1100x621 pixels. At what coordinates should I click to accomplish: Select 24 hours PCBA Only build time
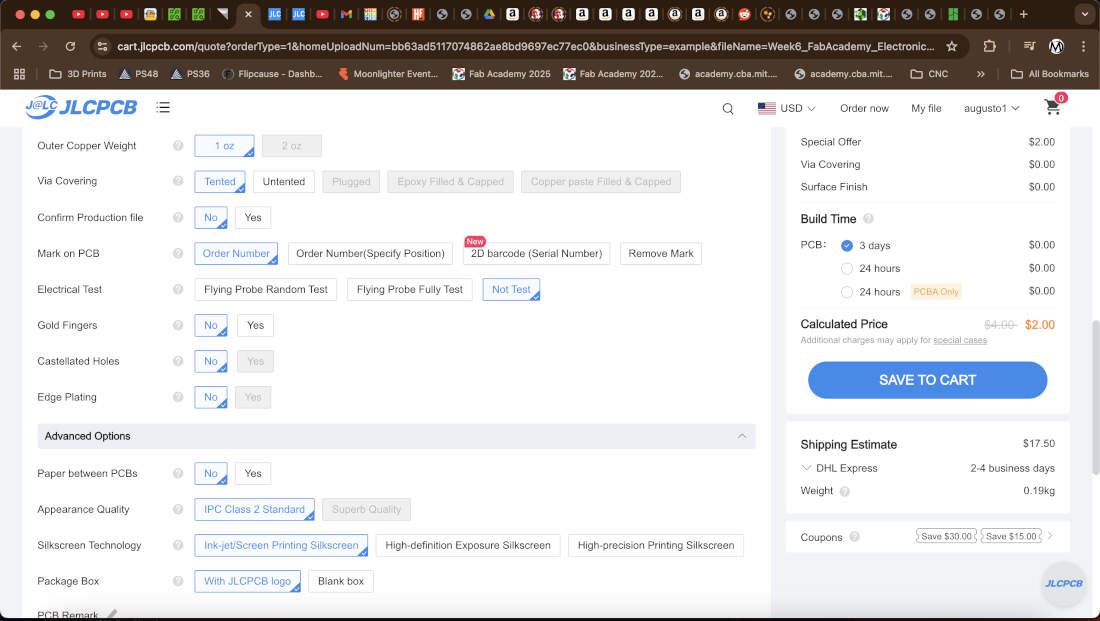[847, 291]
